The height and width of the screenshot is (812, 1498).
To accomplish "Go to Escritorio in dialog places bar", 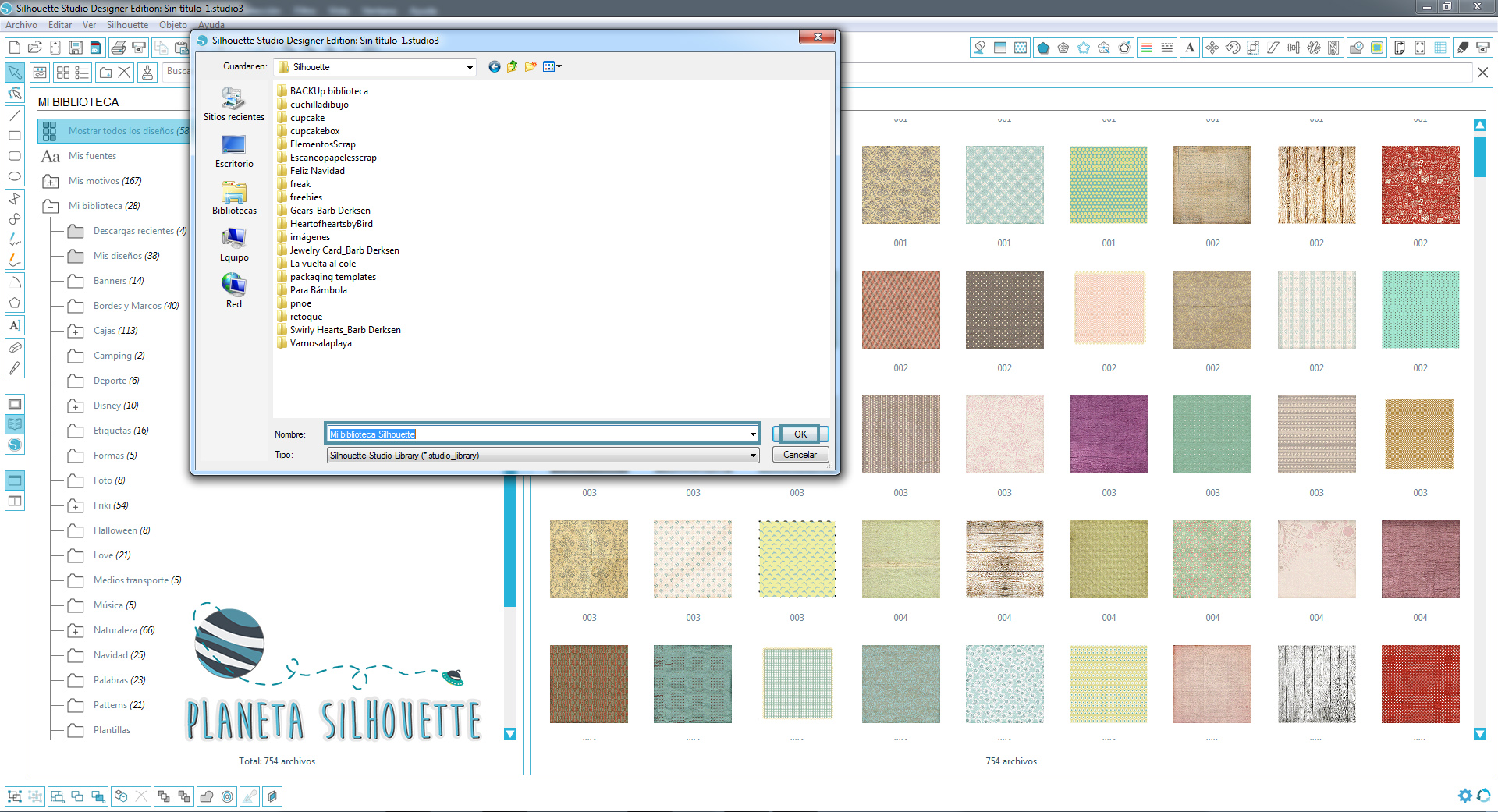I will (234, 151).
